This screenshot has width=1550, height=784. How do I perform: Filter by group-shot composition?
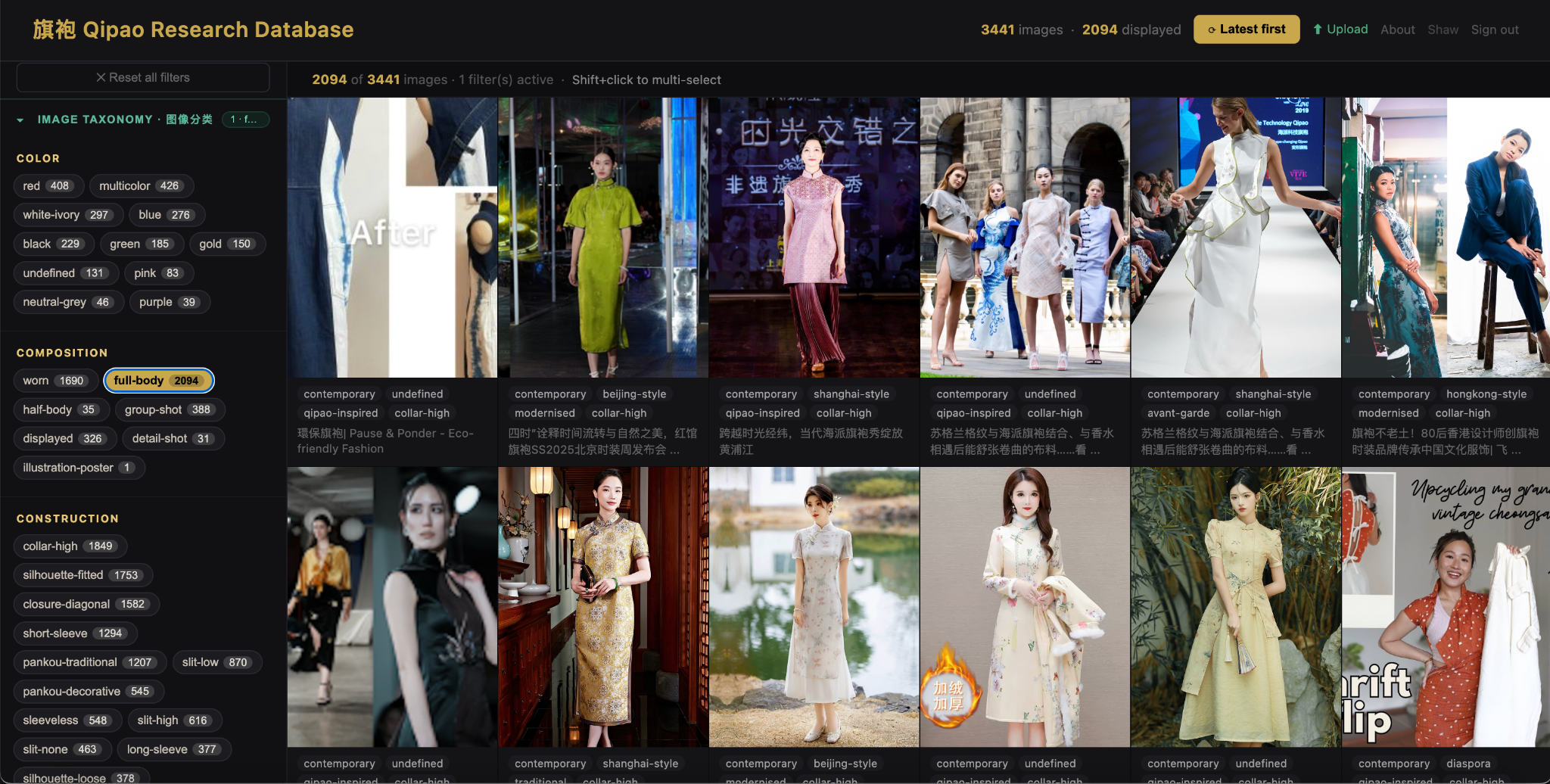[170, 409]
